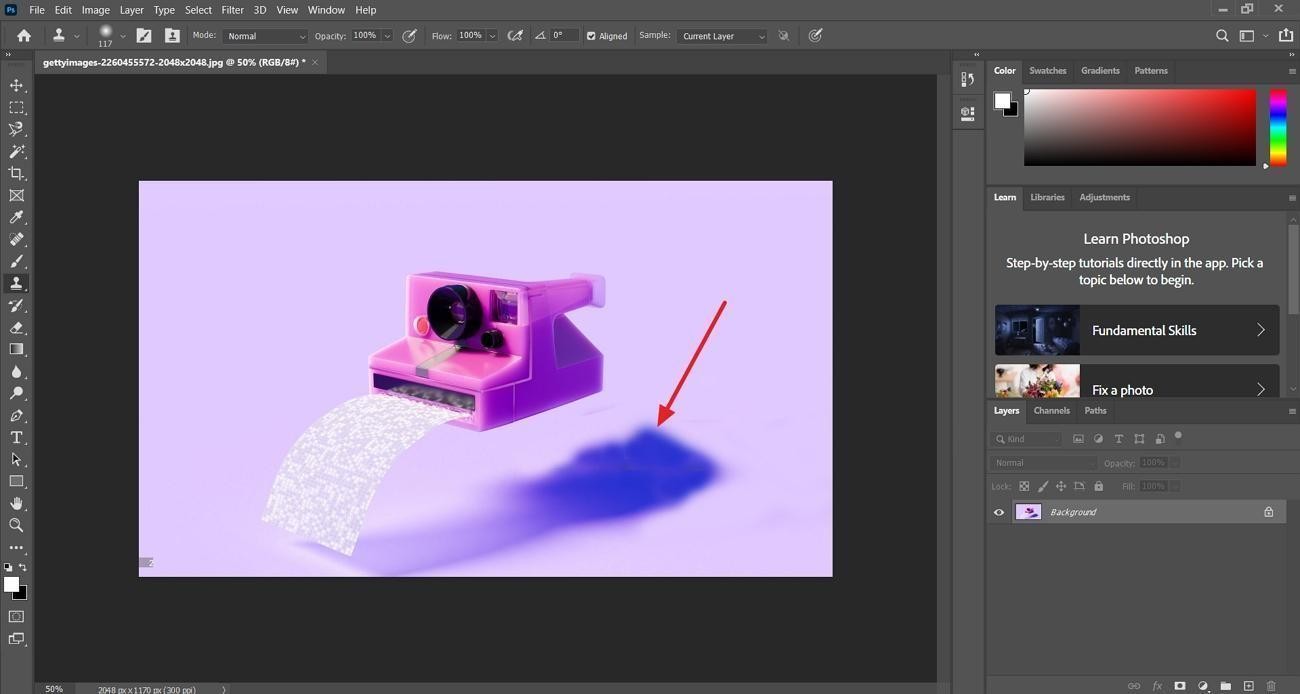1300x694 pixels.
Task: Toggle ignore adjustment layers when cloning
Action: point(784,35)
